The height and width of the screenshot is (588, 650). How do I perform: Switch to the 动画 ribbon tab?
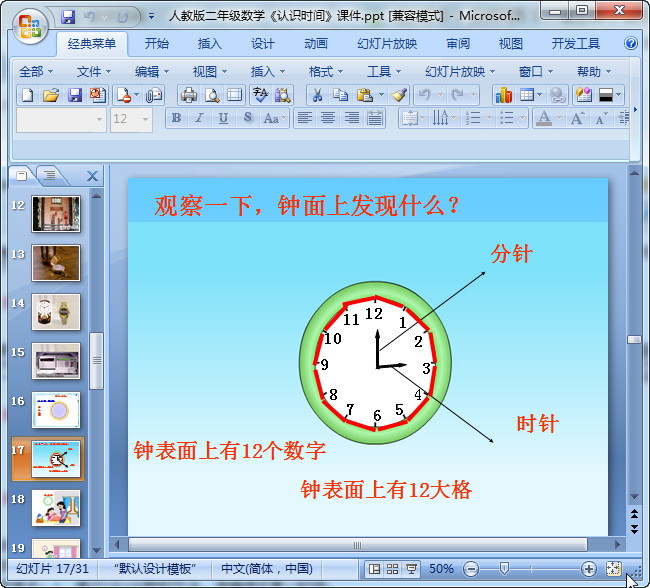tap(316, 44)
